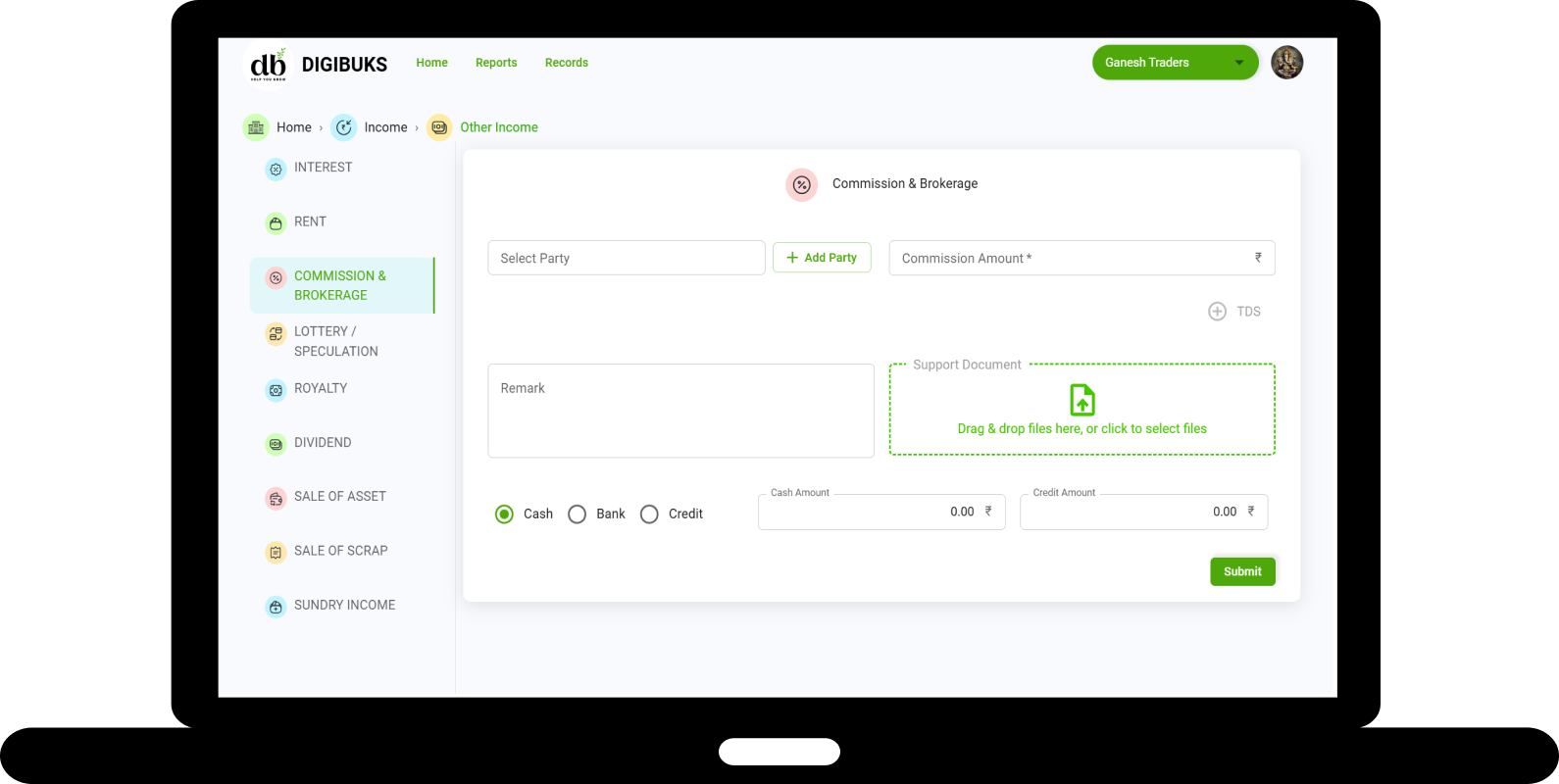Click the Sundry Income sidebar icon
This screenshot has height=784, width=1559.
[x=276, y=607]
